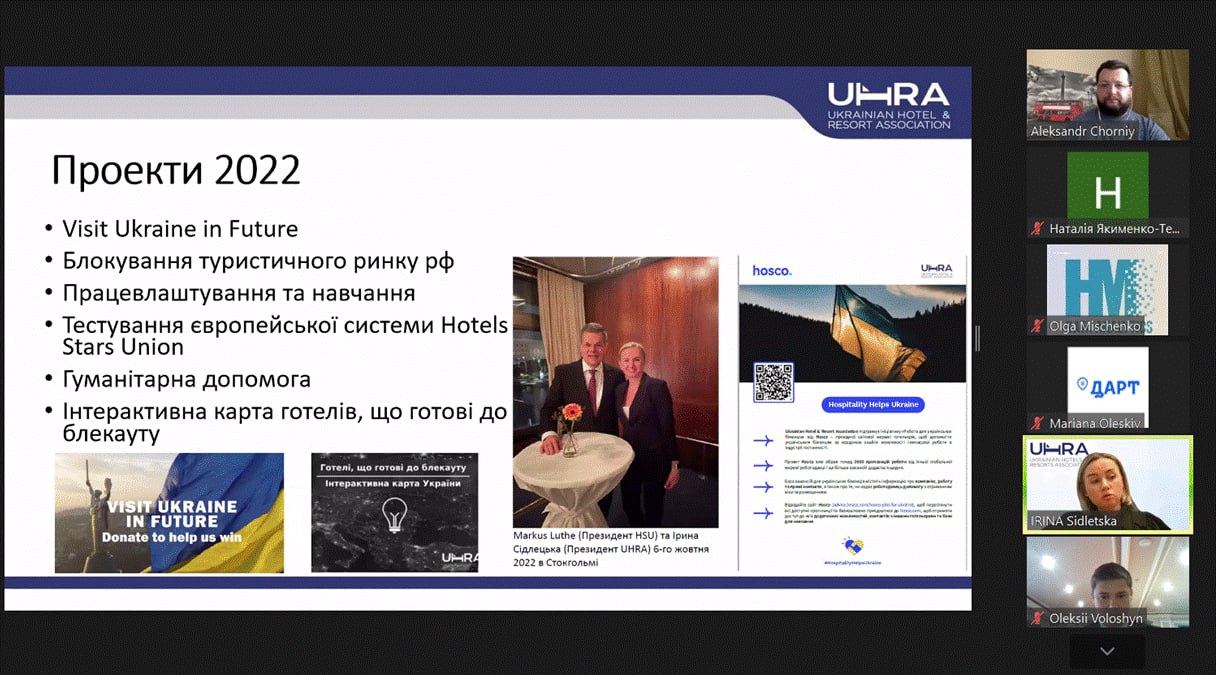Click the blue-yellow heart icon on flyer bottom
This screenshot has height=675, width=1216.
[852, 544]
